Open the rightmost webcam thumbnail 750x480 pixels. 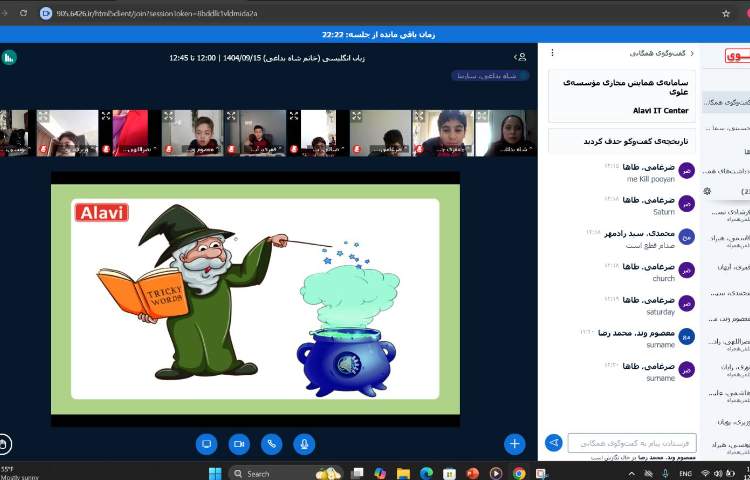[x=506, y=133]
